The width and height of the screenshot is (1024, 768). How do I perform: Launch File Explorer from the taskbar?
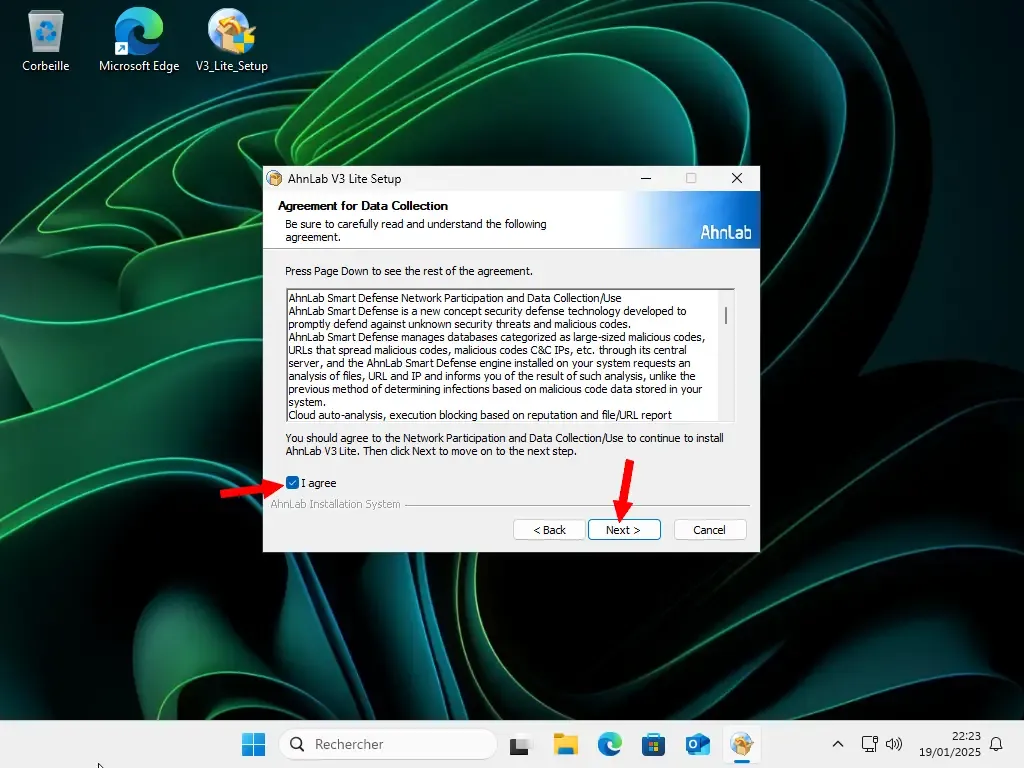pos(566,744)
